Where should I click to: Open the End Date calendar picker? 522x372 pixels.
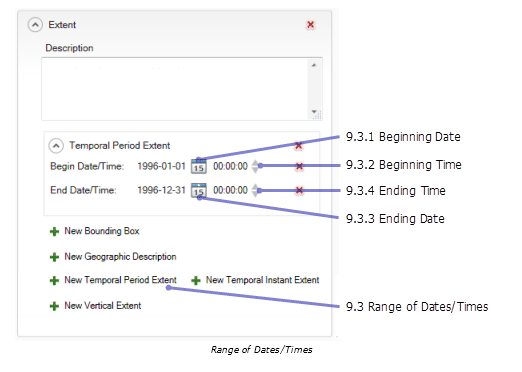(199, 190)
